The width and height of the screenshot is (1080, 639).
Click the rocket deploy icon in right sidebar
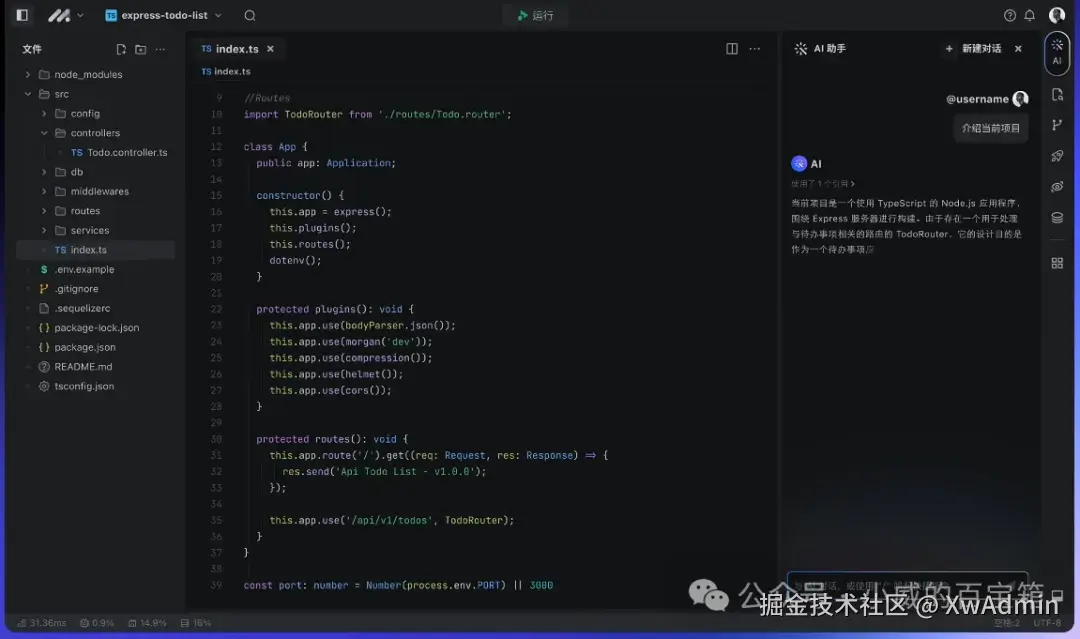click(1057, 155)
